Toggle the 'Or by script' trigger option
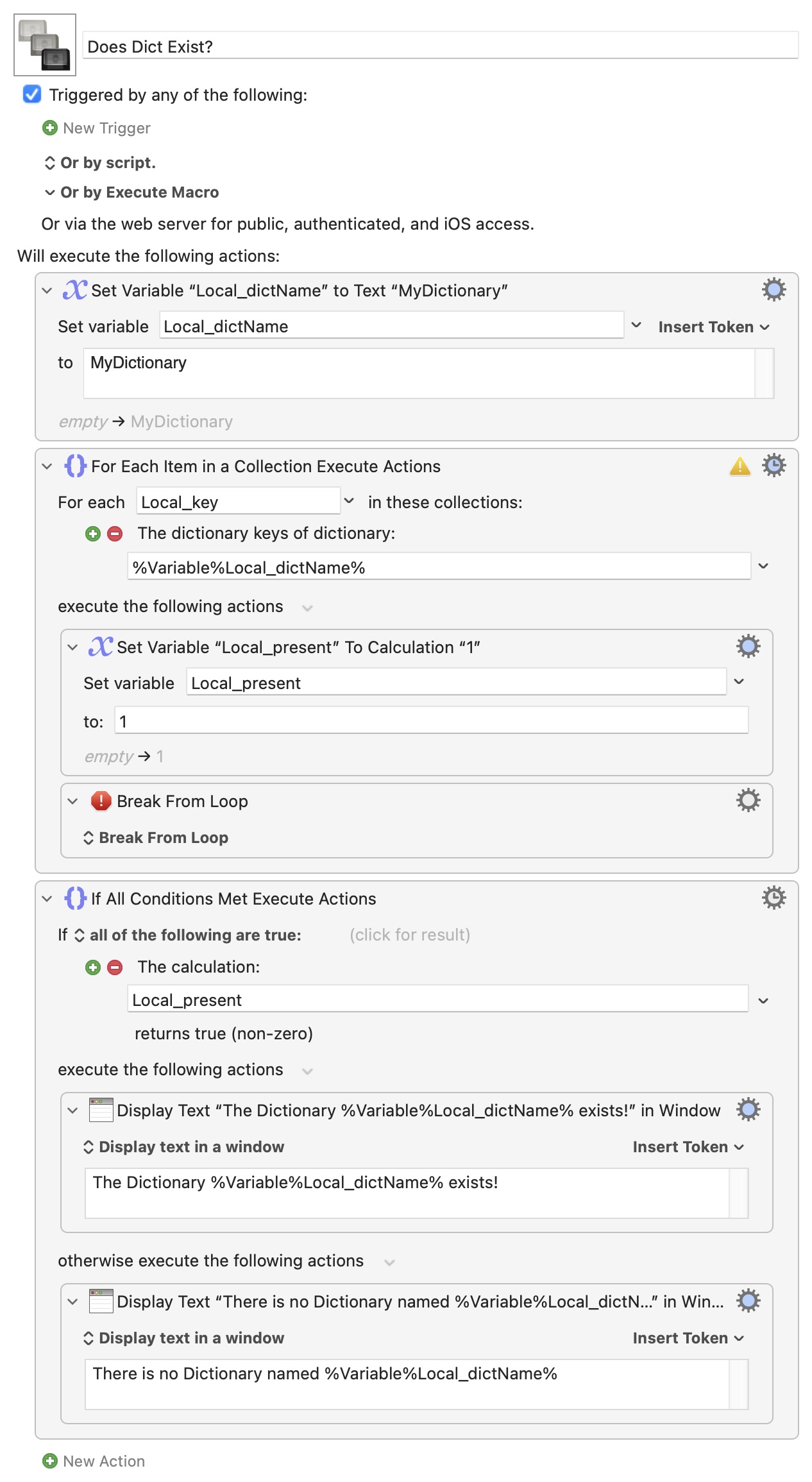The height and width of the screenshot is (1482, 812). (x=100, y=163)
